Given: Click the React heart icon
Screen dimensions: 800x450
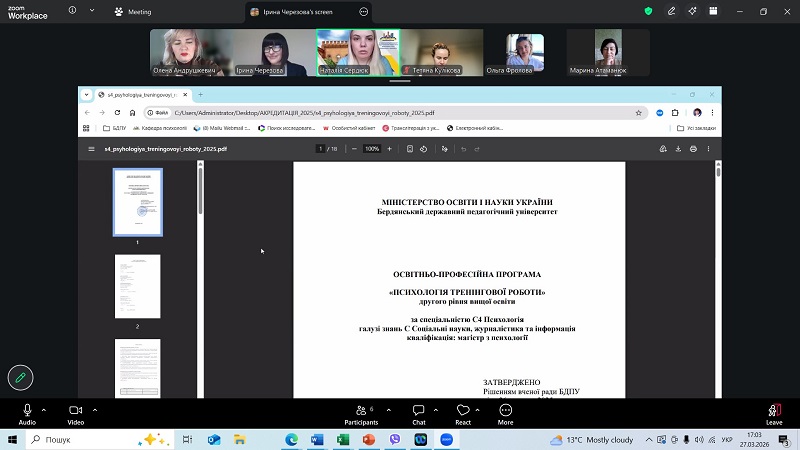Looking at the screenshot, I should pyautogui.click(x=462, y=410).
